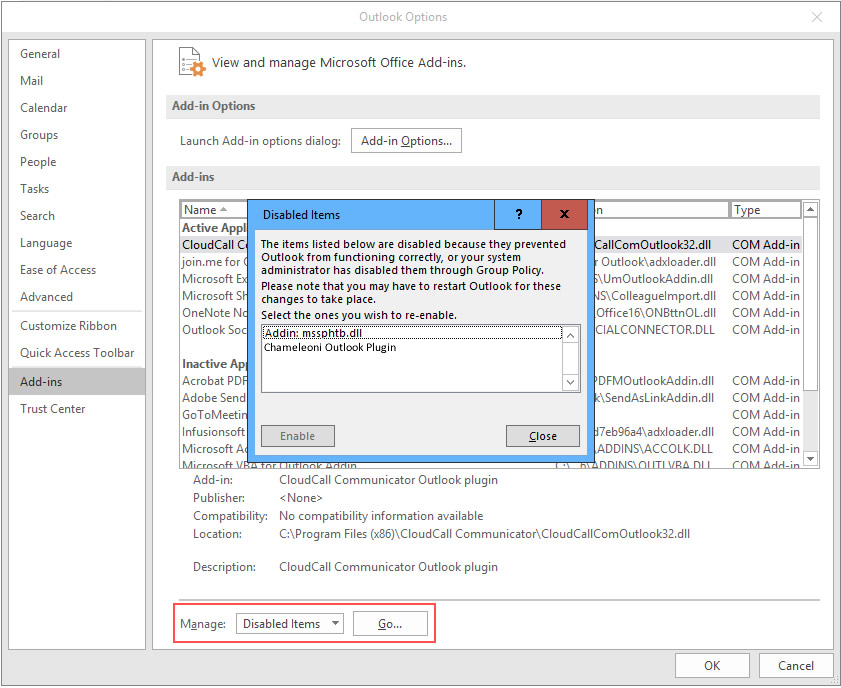Open Quick Access Toolbar settings
This screenshot has height=688, width=841.
pyautogui.click(x=77, y=352)
